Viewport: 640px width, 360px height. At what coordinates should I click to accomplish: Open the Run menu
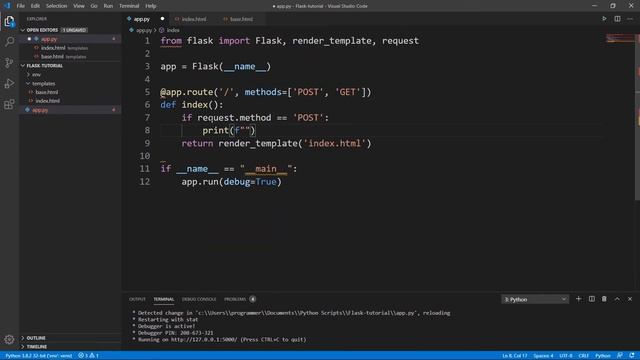coord(108,6)
